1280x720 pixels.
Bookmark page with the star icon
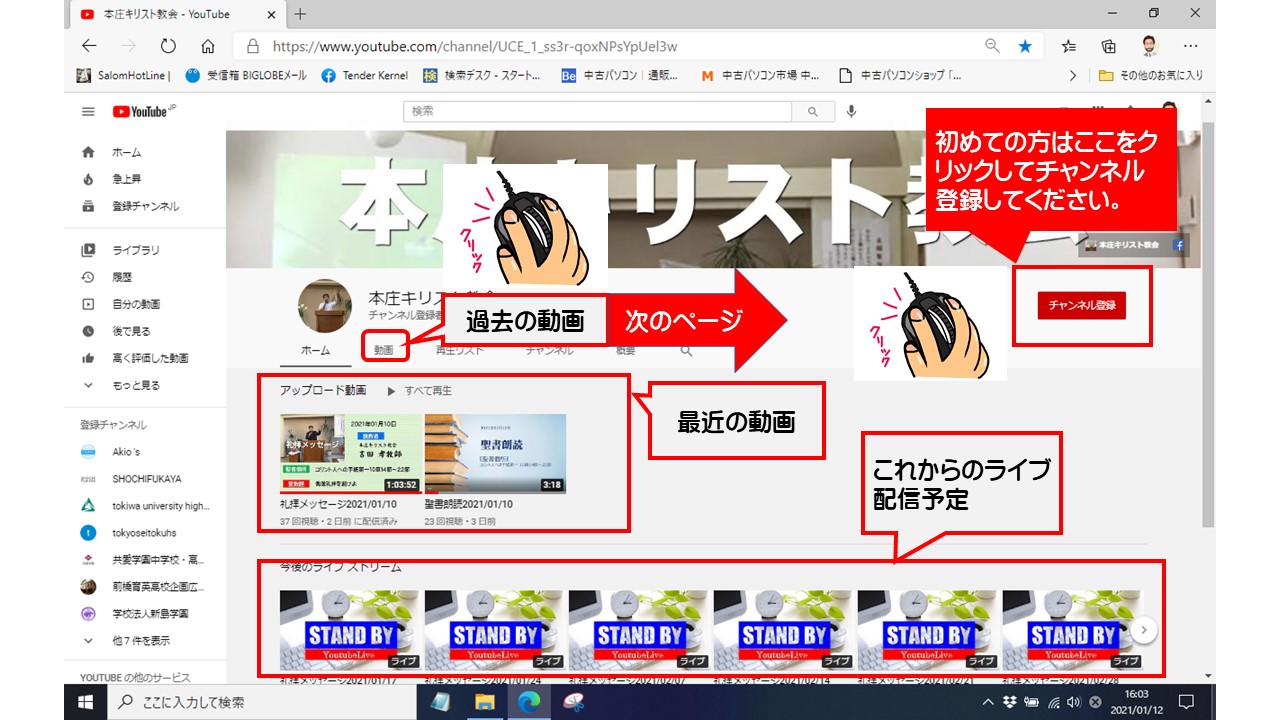coord(1025,46)
